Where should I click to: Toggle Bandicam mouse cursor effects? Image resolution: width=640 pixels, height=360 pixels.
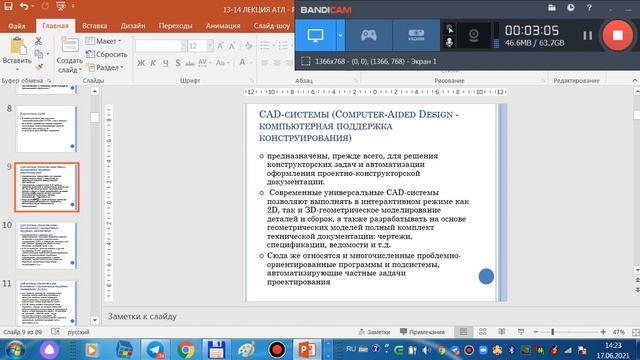(x=449, y=29)
